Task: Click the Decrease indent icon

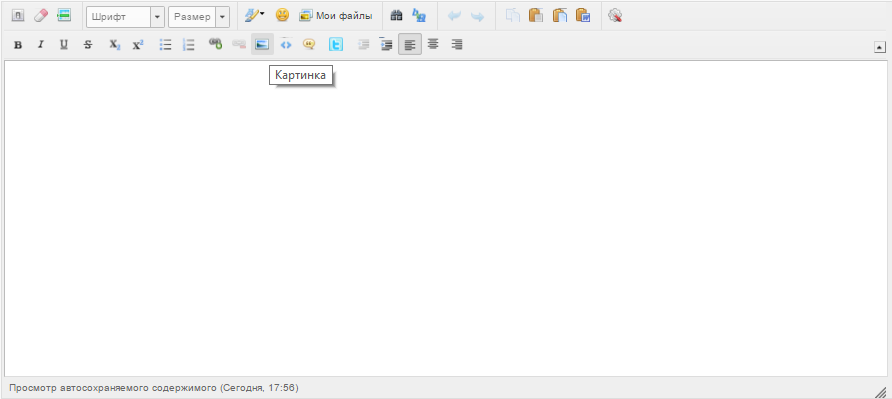Action: coord(364,44)
